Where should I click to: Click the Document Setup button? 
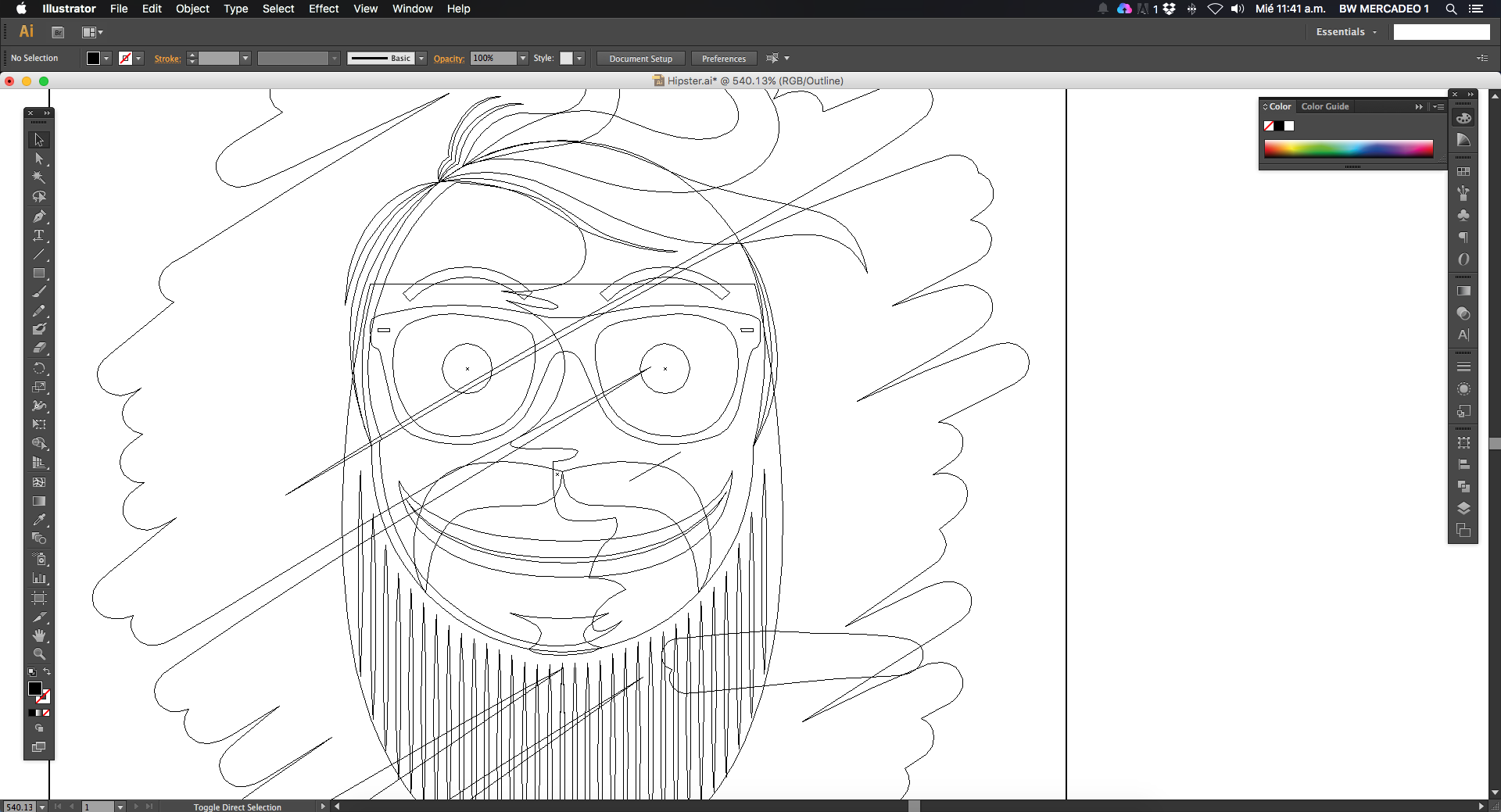(640, 59)
